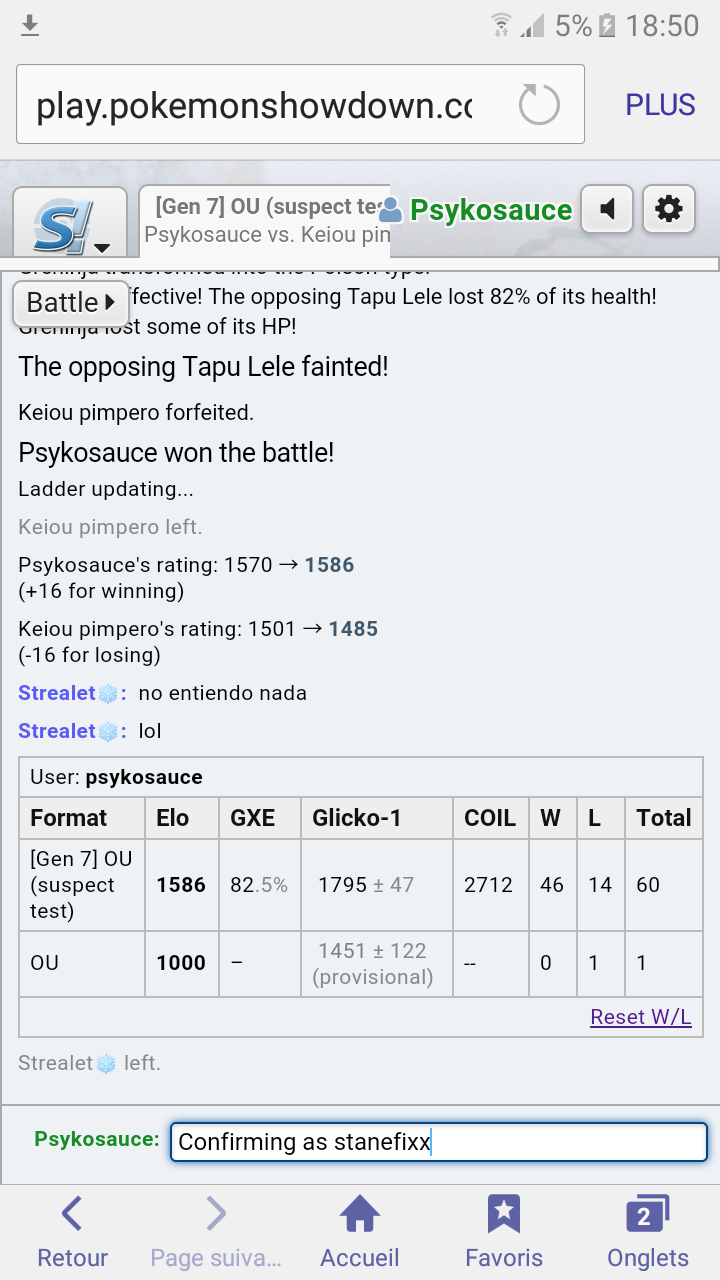Tap the PLUS browser menu
720x1280 pixels.
(660, 105)
